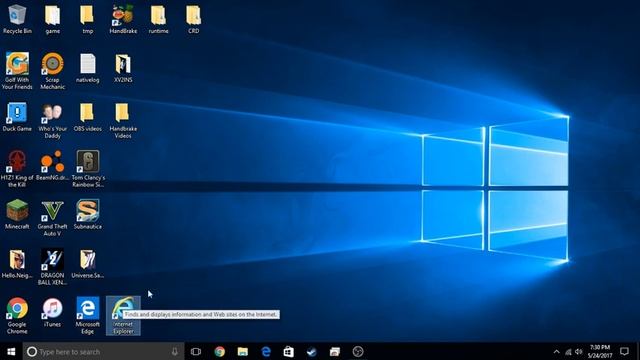This screenshot has width=640, height=360.
Task: Select the Hello Neighbor icon
Action: [x=17, y=264]
